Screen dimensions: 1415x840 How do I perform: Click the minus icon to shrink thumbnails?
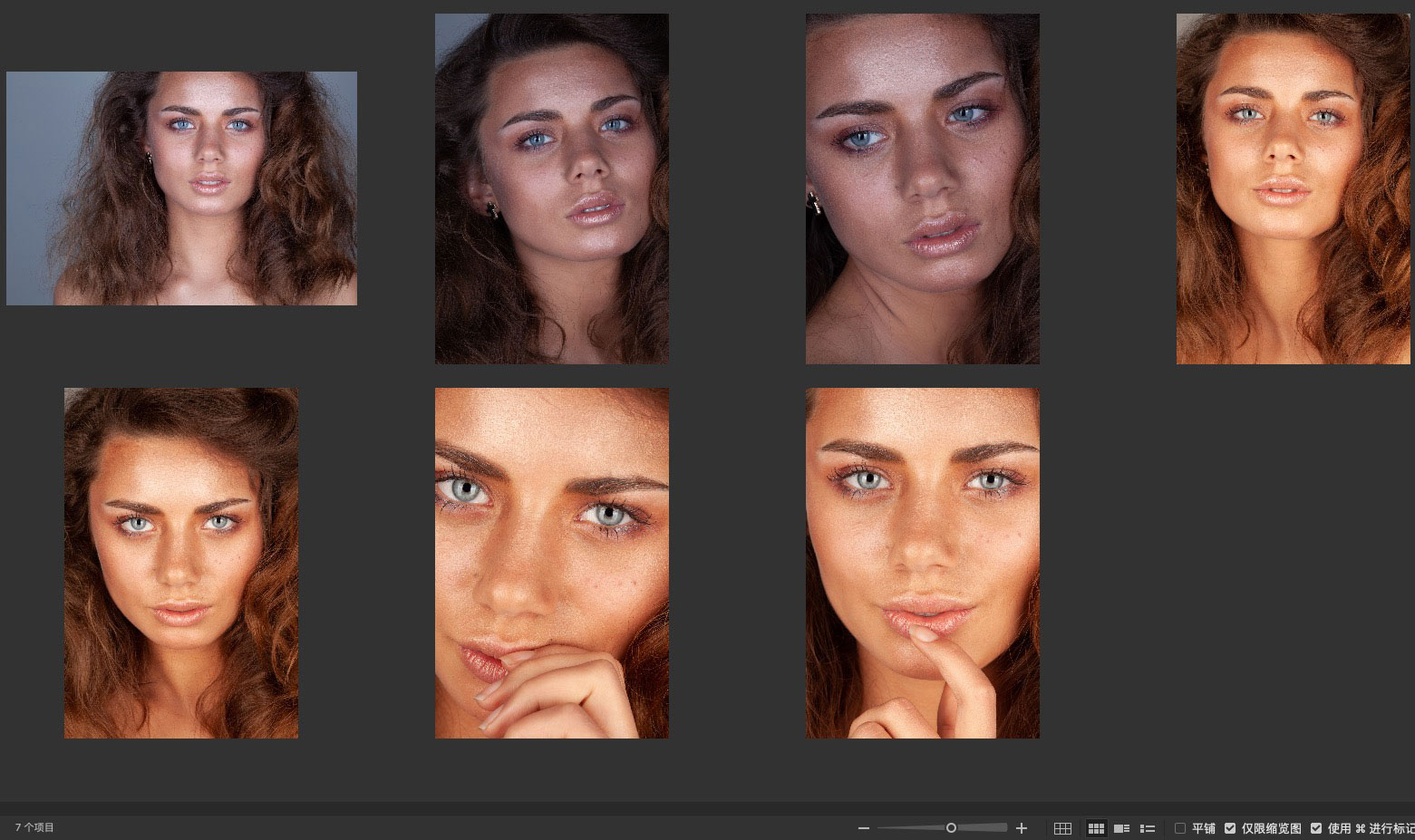click(863, 828)
